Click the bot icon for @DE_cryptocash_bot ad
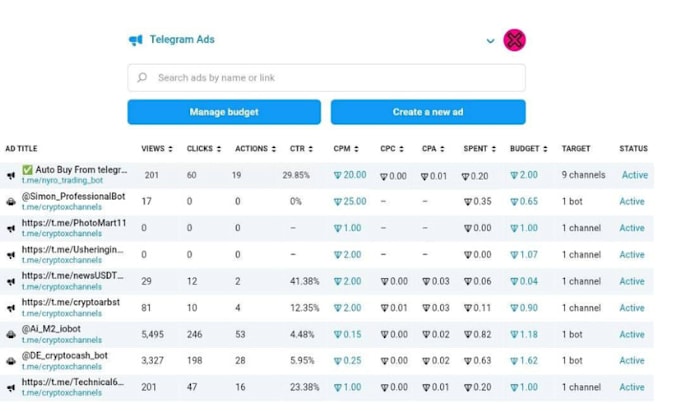Viewport: 680px width, 411px height. coord(11,361)
